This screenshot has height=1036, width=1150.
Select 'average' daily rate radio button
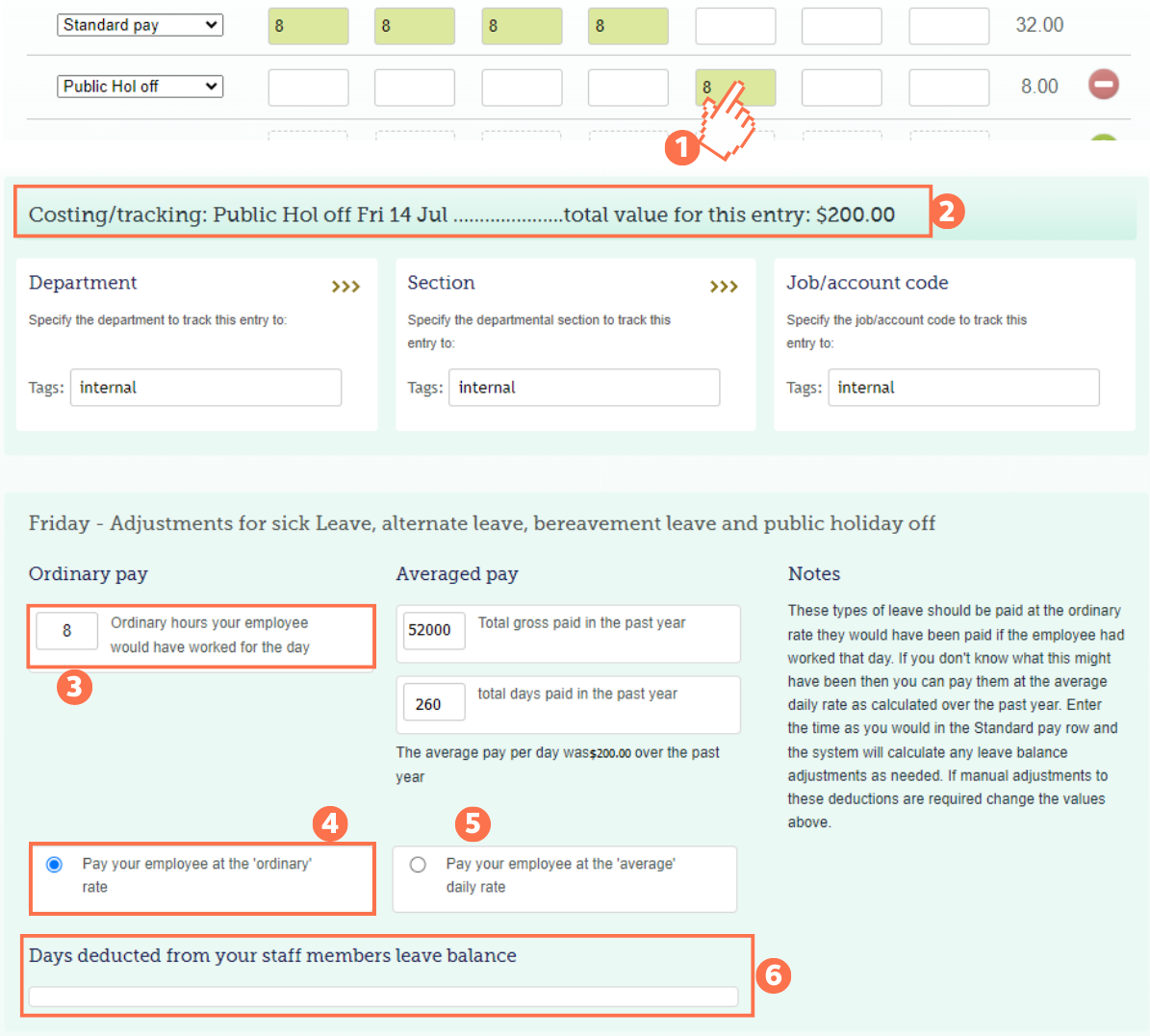(x=418, y=865)
